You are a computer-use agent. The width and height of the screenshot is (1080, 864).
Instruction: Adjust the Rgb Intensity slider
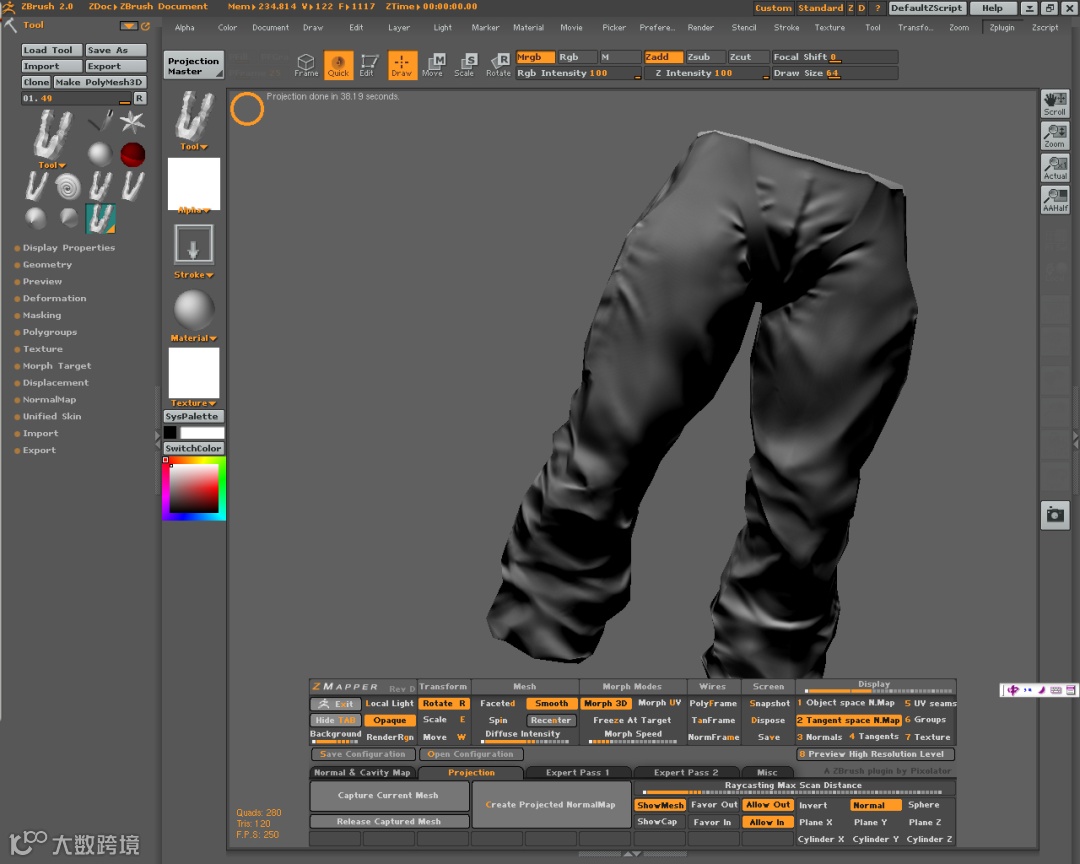tap(578, 73)
